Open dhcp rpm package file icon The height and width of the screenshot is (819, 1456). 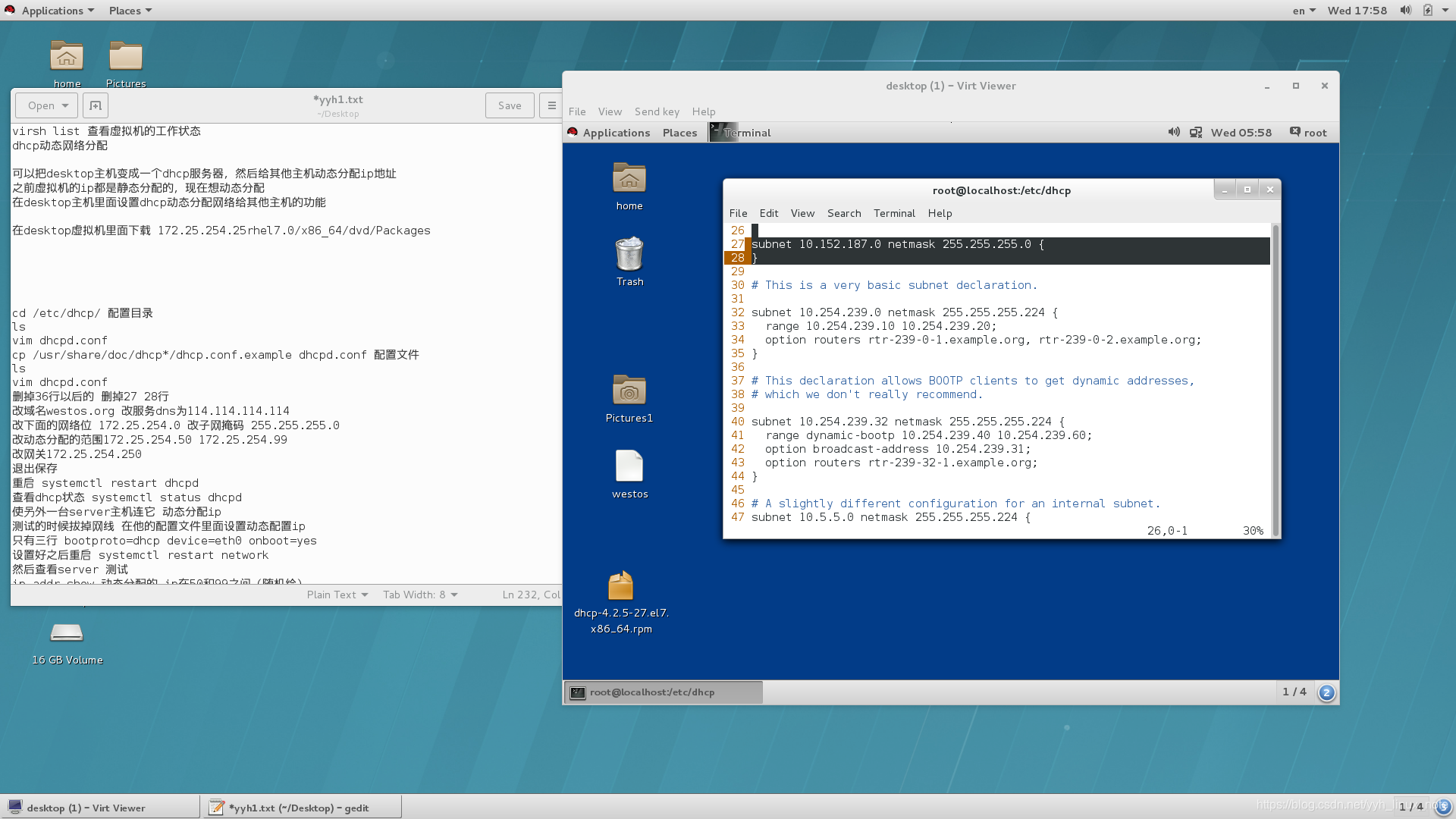coord(620,587)
